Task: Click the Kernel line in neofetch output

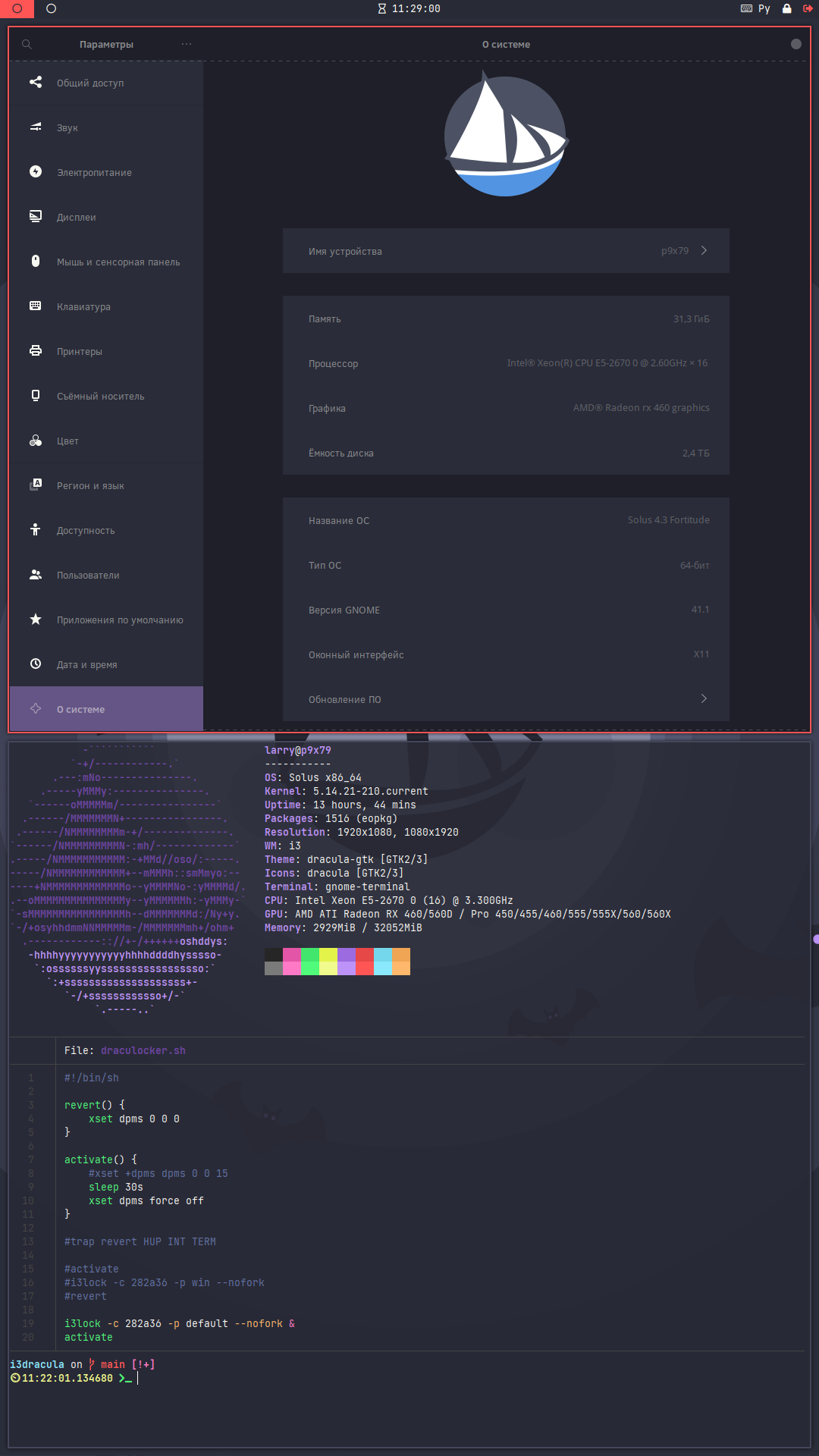Action: point(347,791)
